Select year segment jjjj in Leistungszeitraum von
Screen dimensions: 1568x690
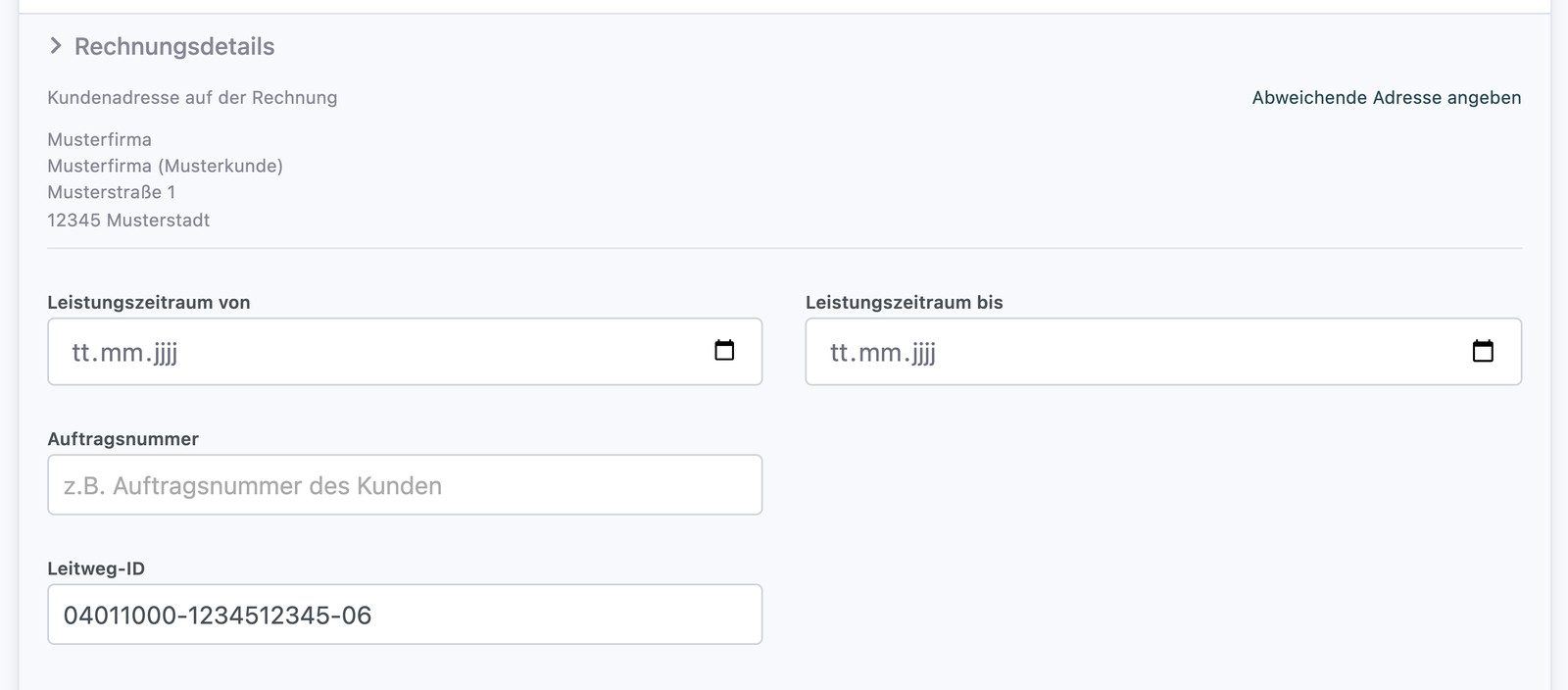point(165,353)
